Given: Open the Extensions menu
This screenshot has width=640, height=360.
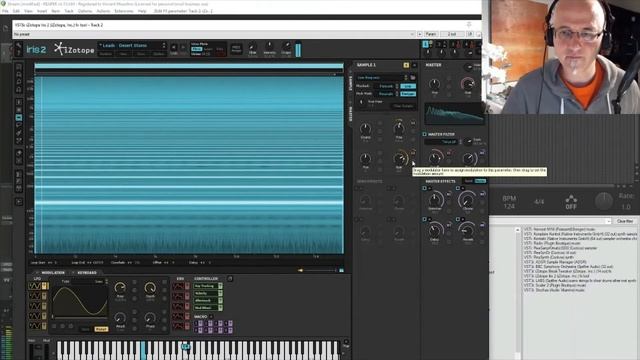Looking at the screenshot, I should tap(124, 11).
